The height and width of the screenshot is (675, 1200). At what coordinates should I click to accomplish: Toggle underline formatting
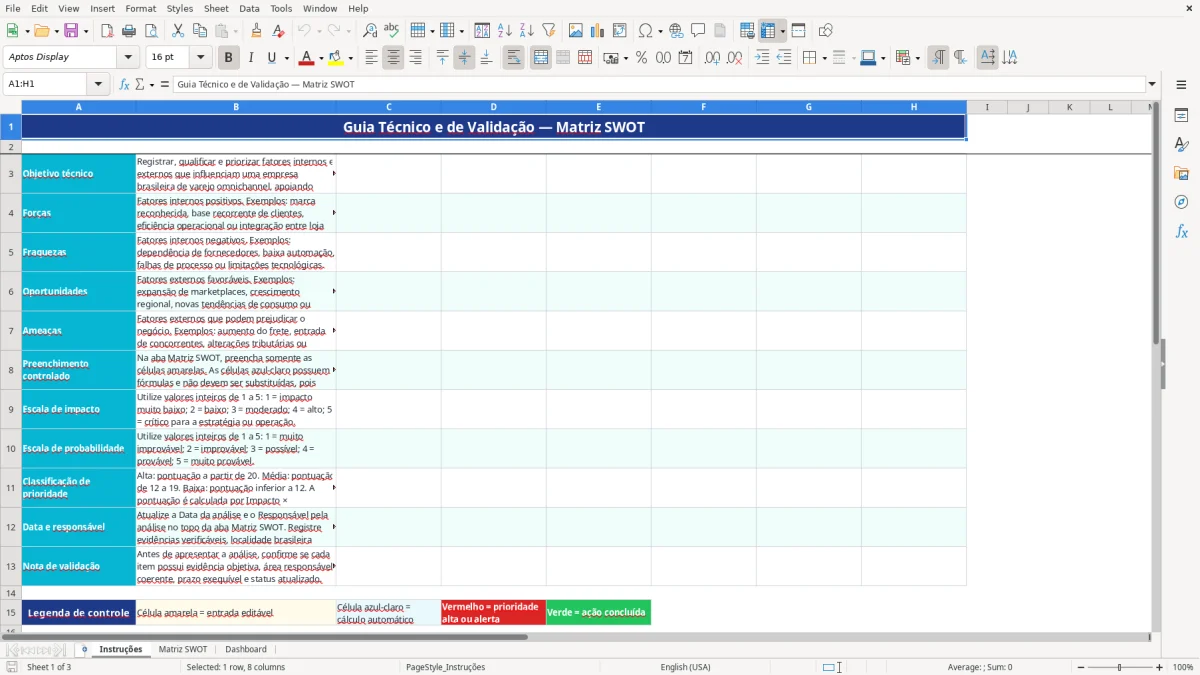pos(272,57)
